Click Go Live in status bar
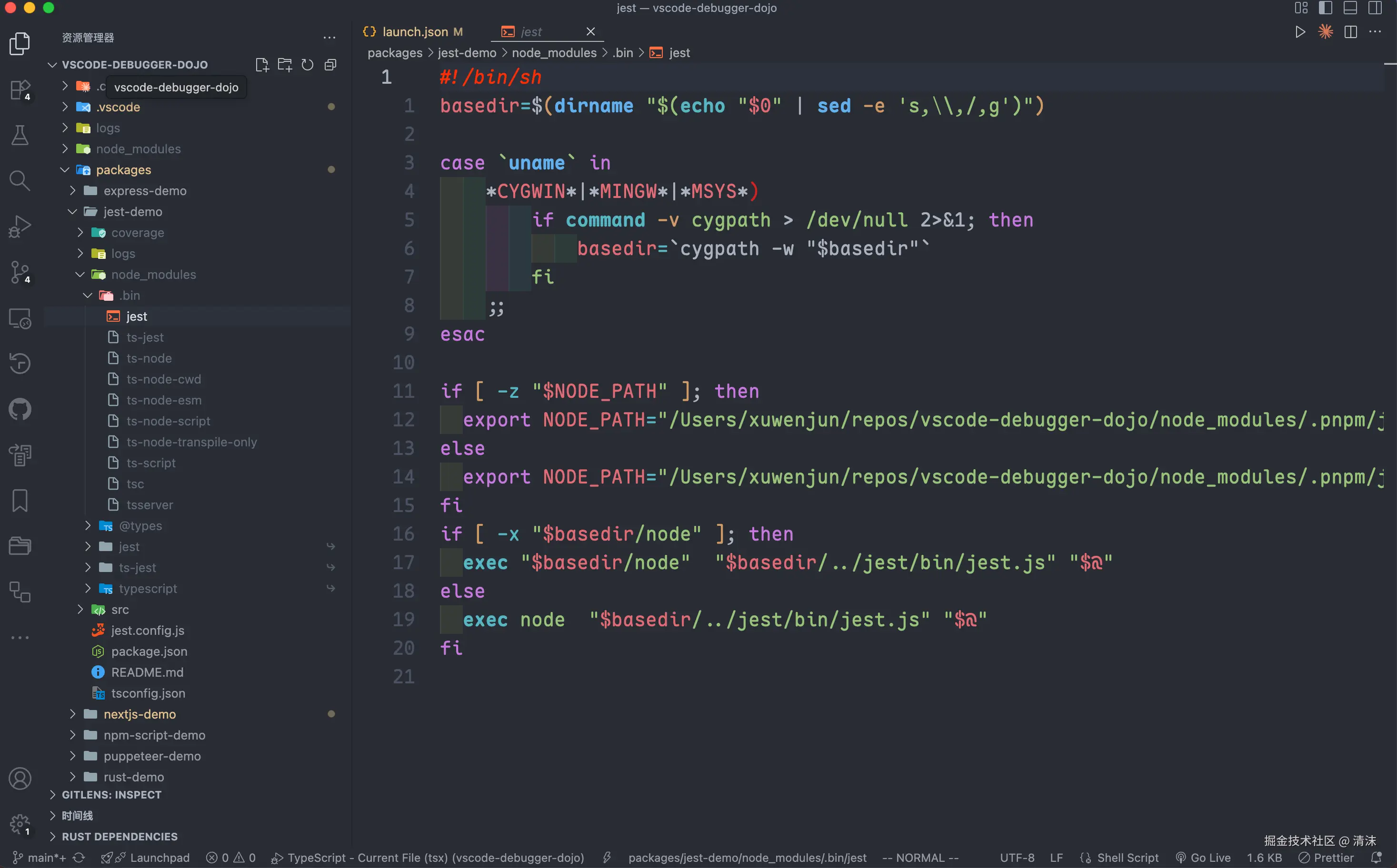 pos(1203,858)
